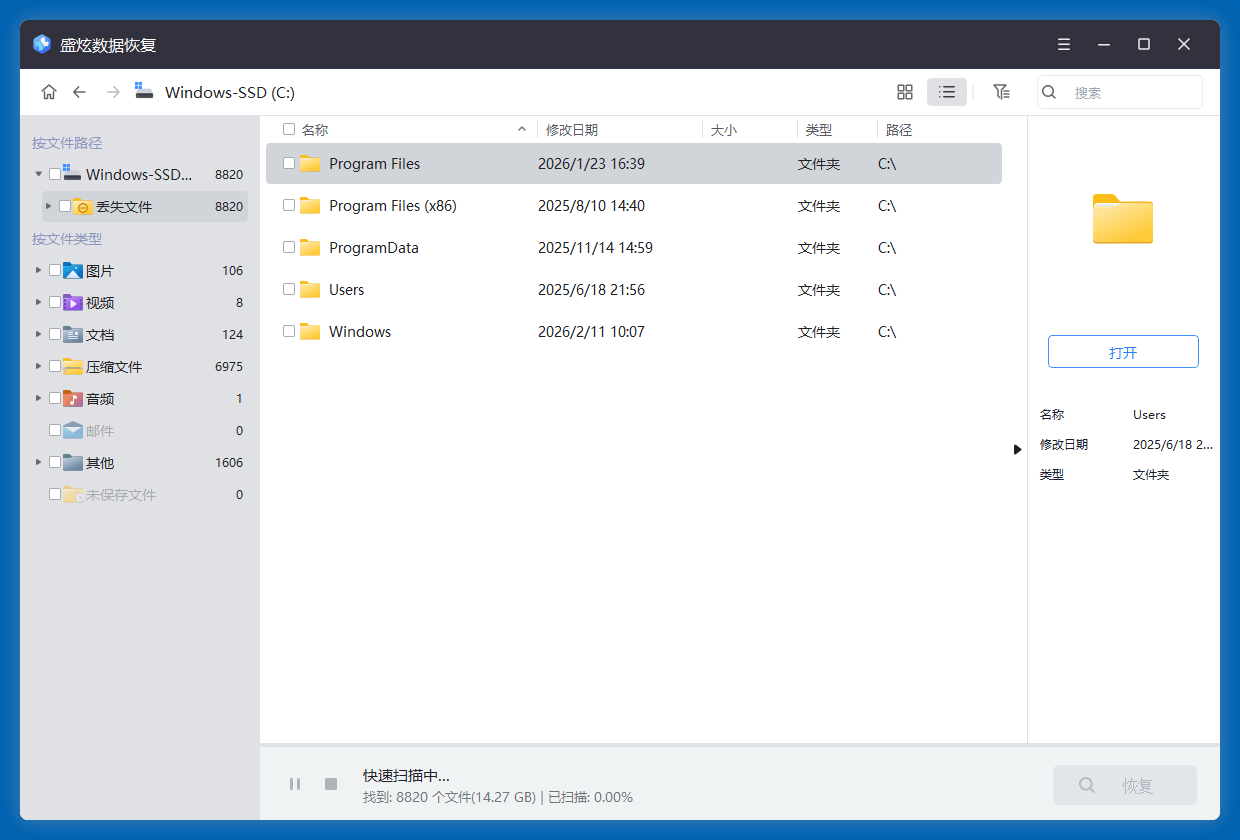Select the 压缩文件 category

(x=111, y=366)
